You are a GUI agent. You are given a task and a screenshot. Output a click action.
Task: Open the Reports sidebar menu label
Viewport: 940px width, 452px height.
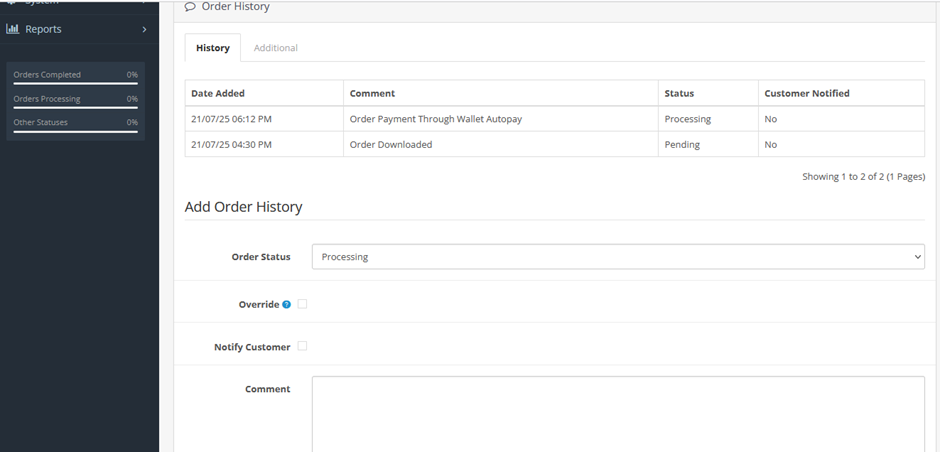[43, 29]
